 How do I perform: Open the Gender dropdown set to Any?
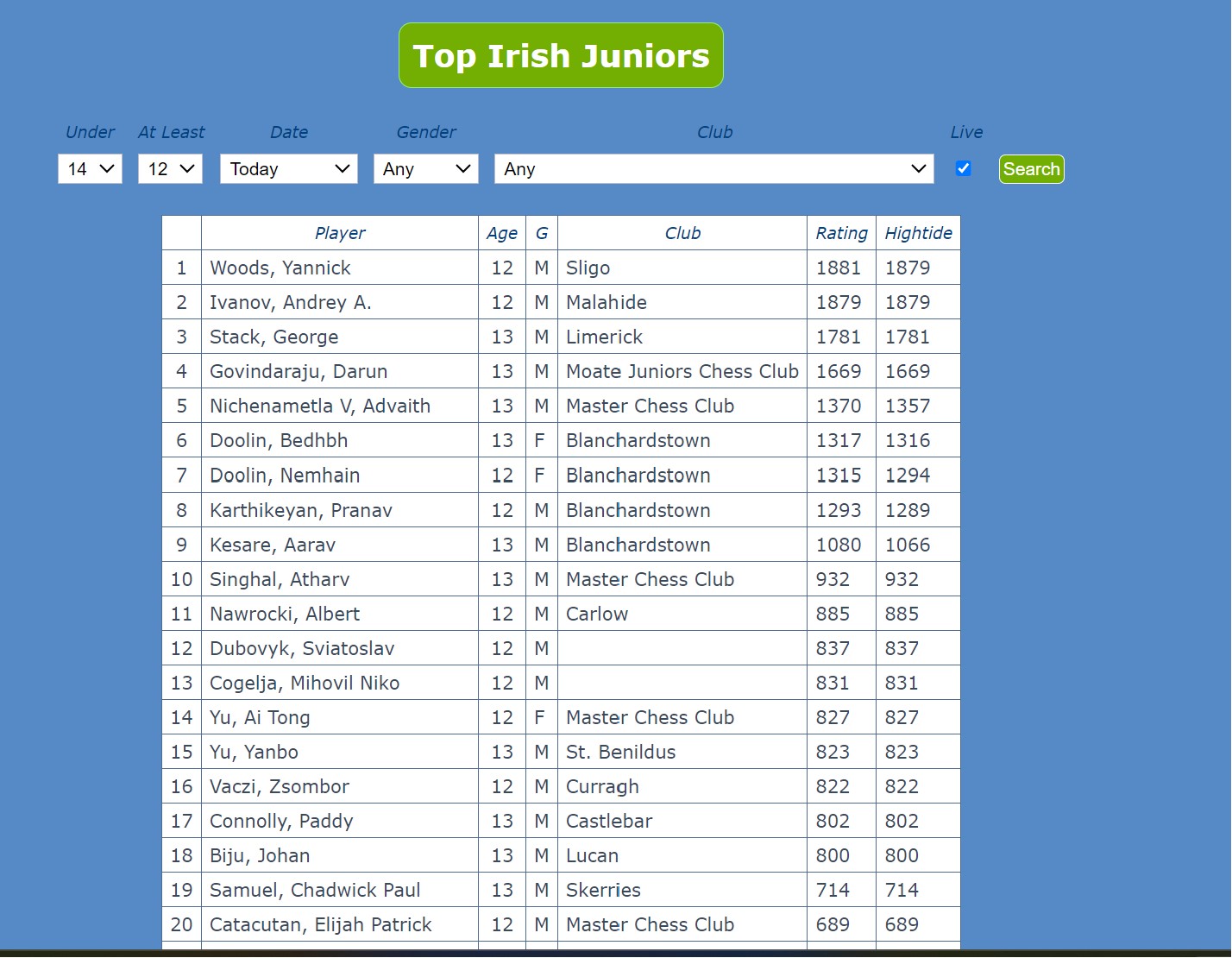pos(425,168)
